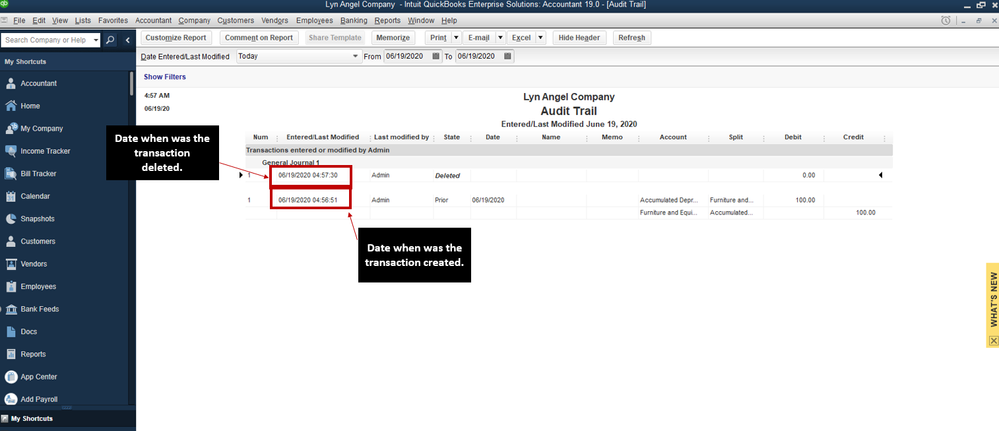Click the E-mail button
Screen dimensions: 999x431
[478, 38]
